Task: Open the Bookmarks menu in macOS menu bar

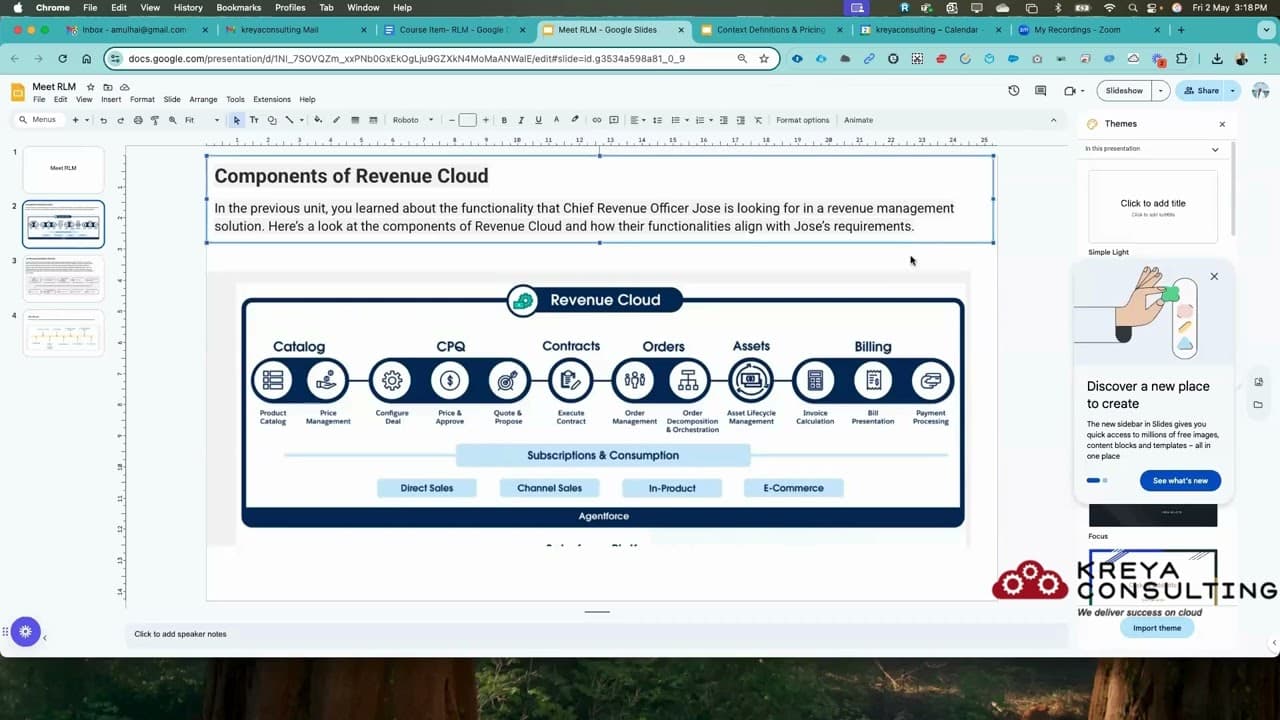Action: coord(239,8)
